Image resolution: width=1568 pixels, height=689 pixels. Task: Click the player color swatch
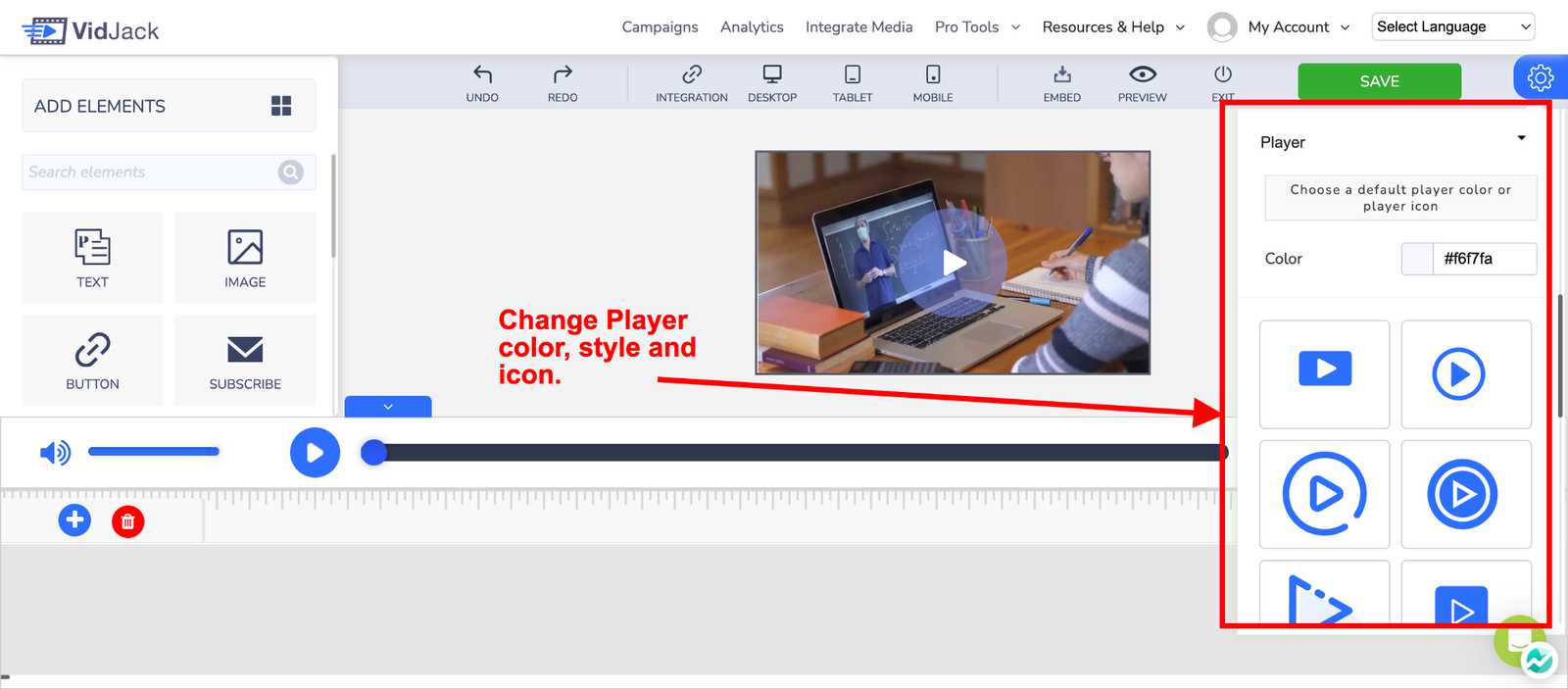[1417, 259]
